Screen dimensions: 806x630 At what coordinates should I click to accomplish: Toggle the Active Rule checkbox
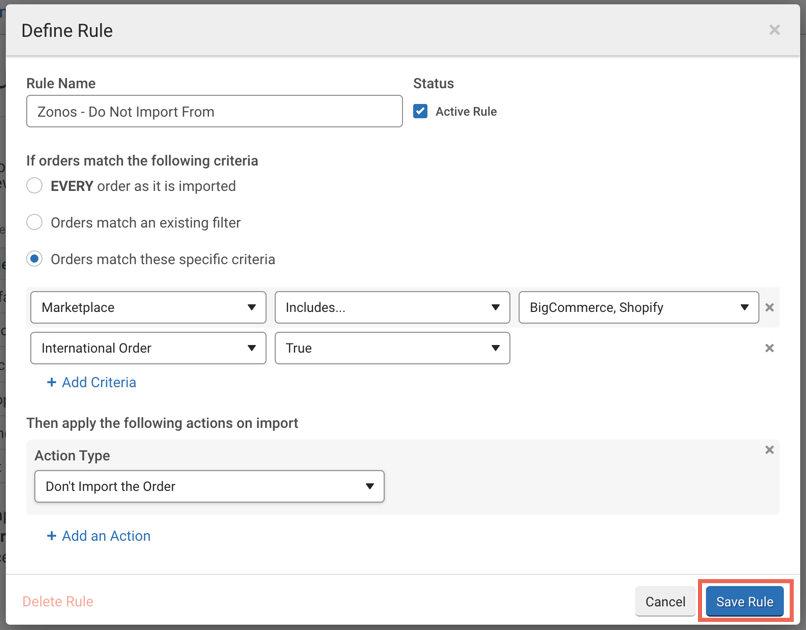pos(421,111)
